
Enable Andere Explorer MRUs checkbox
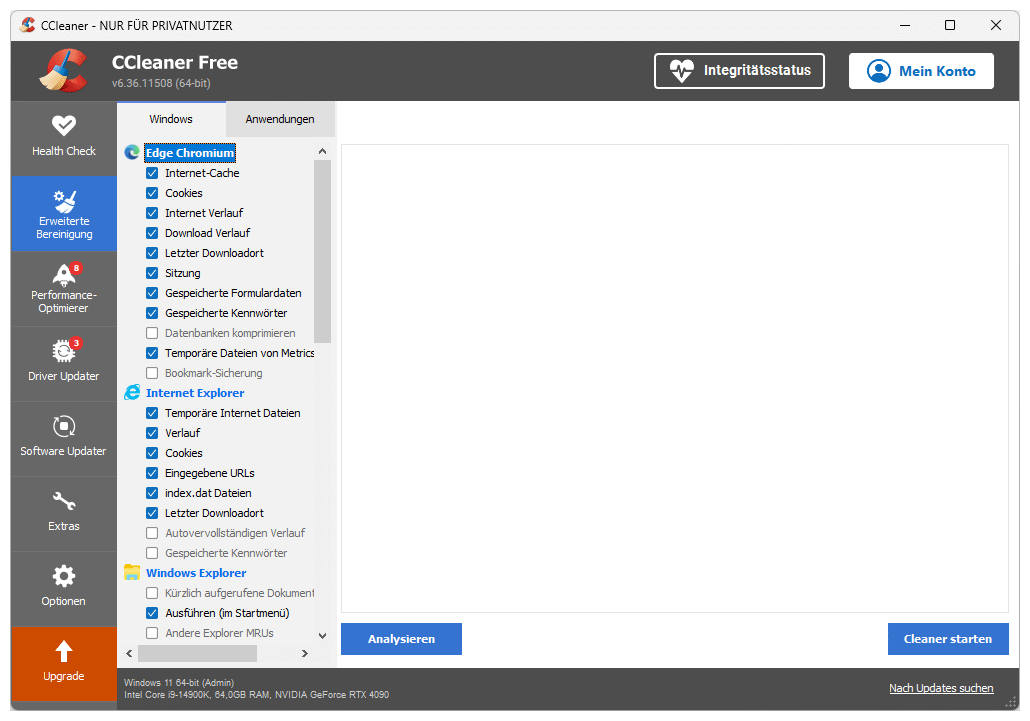pyautogui.click(x=152, y=633)
